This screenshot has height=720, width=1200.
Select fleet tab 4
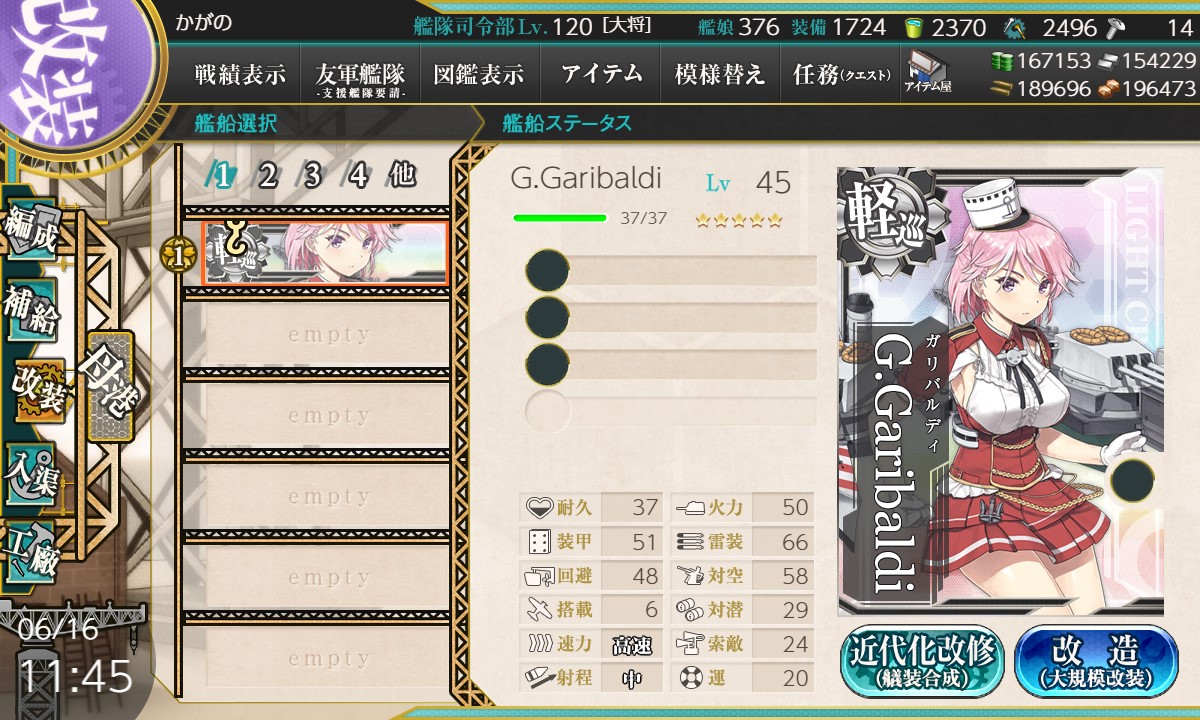pos(357,176)
